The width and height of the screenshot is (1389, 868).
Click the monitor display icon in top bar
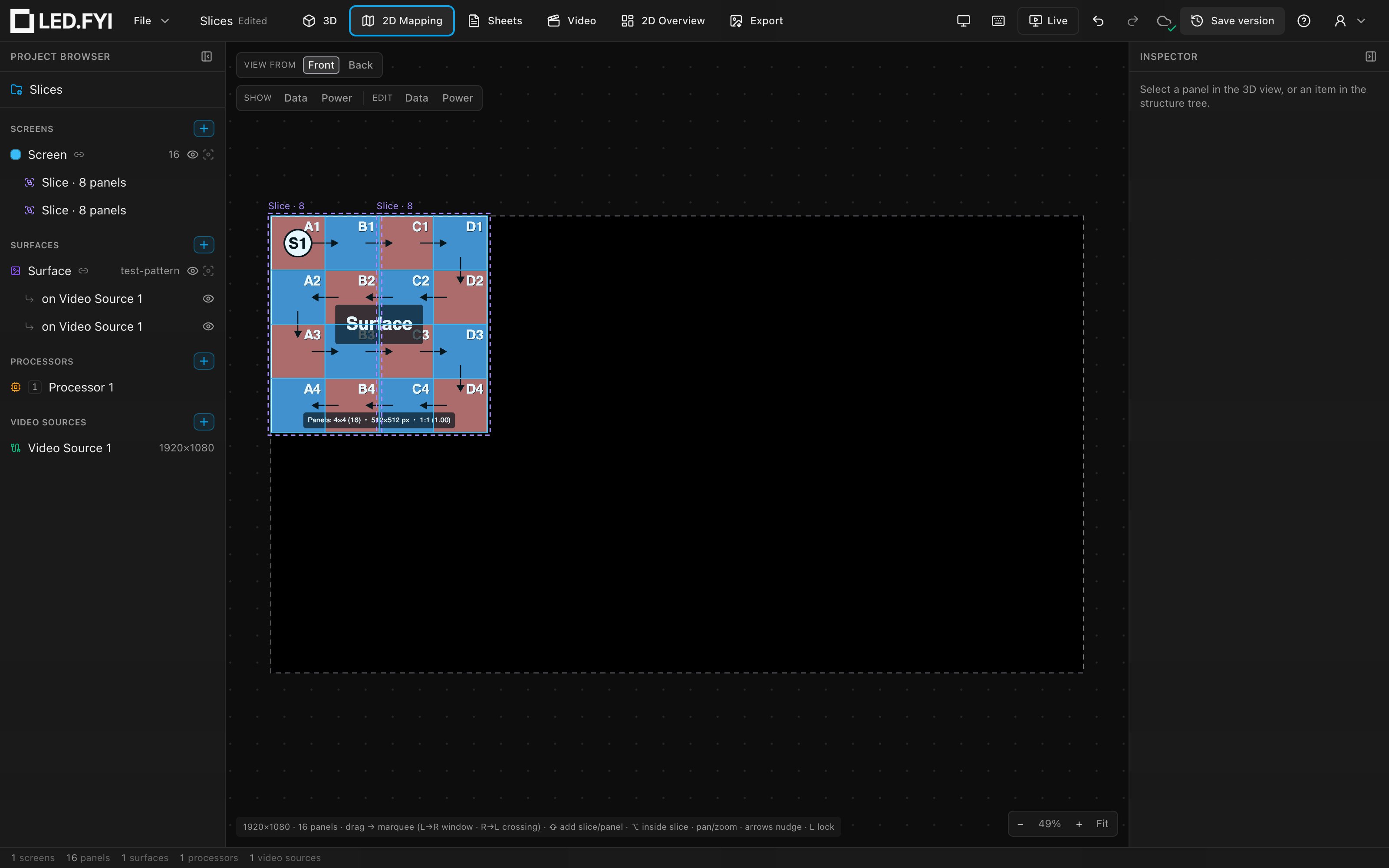963,21
